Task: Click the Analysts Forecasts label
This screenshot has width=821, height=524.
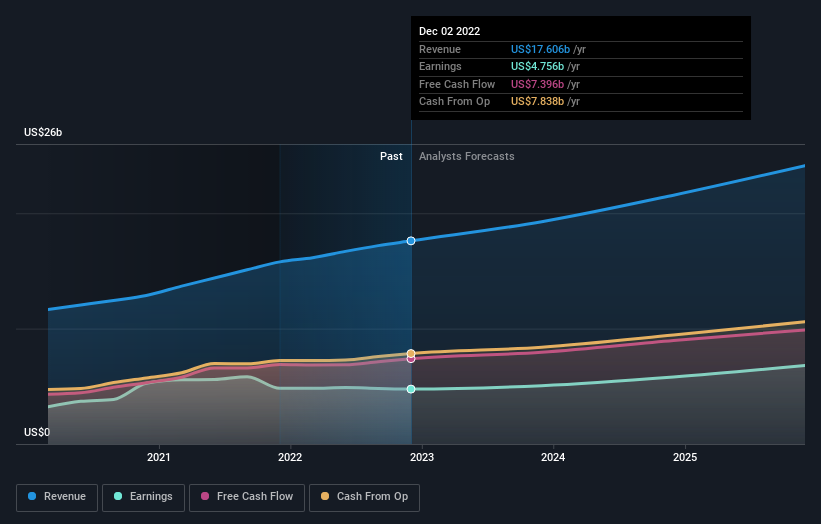Action: point(467,156)
